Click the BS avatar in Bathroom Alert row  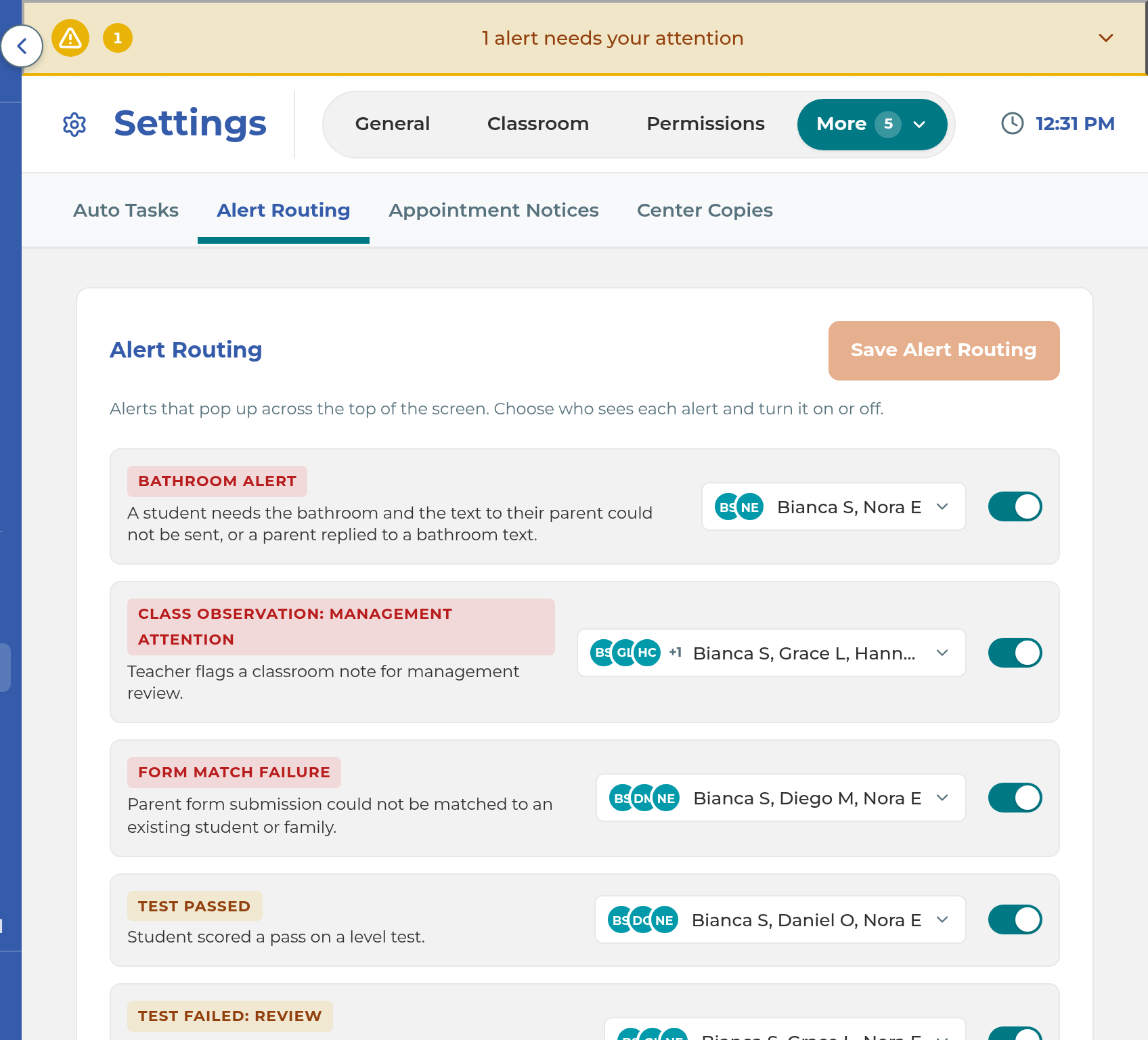pyautogui.click(x=726, y=506)
